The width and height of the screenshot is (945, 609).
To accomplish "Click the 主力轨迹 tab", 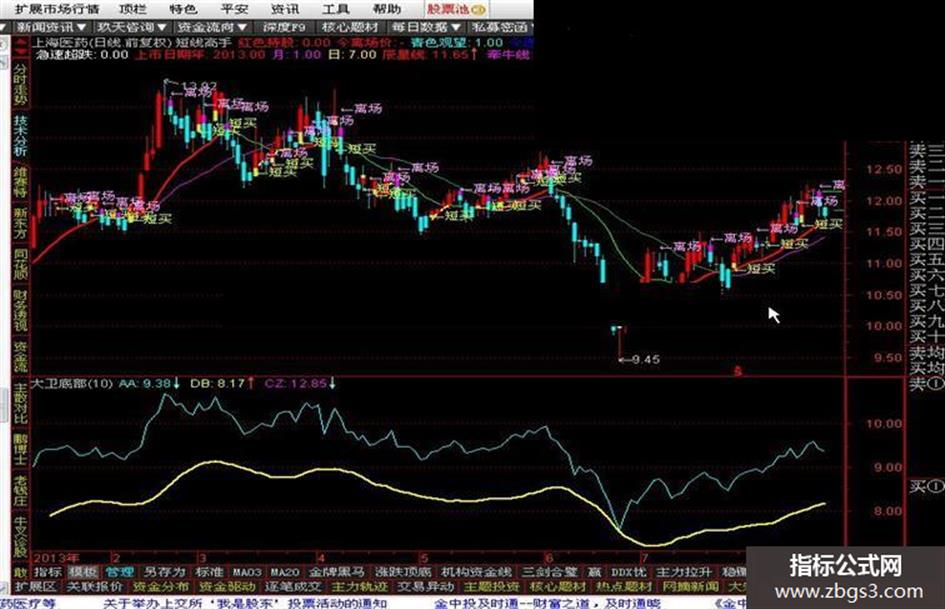I will click(359, 586).
